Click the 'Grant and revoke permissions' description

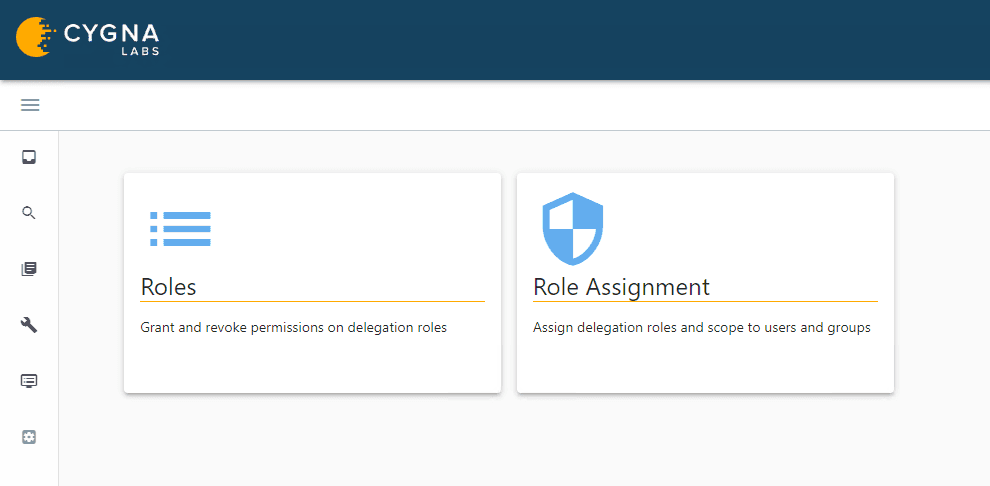tap(293, 327)
